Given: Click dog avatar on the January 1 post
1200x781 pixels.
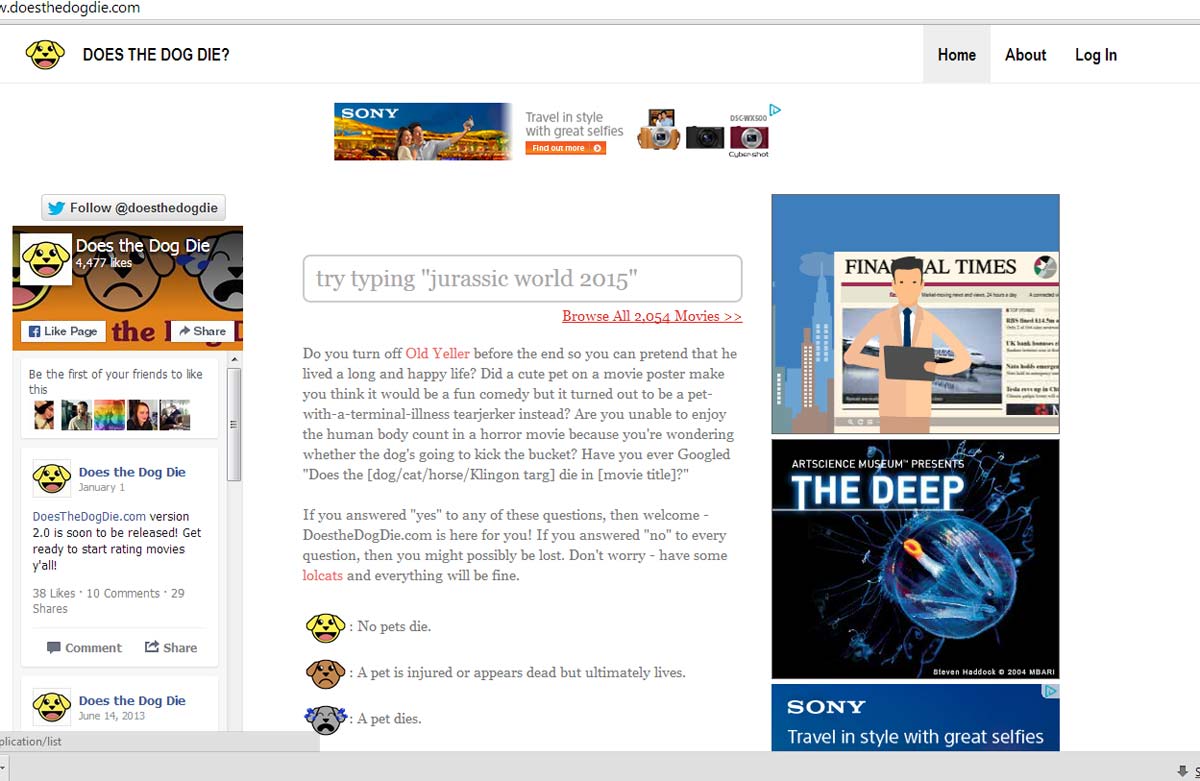Looking at the screenshot, I should (52, 478).
